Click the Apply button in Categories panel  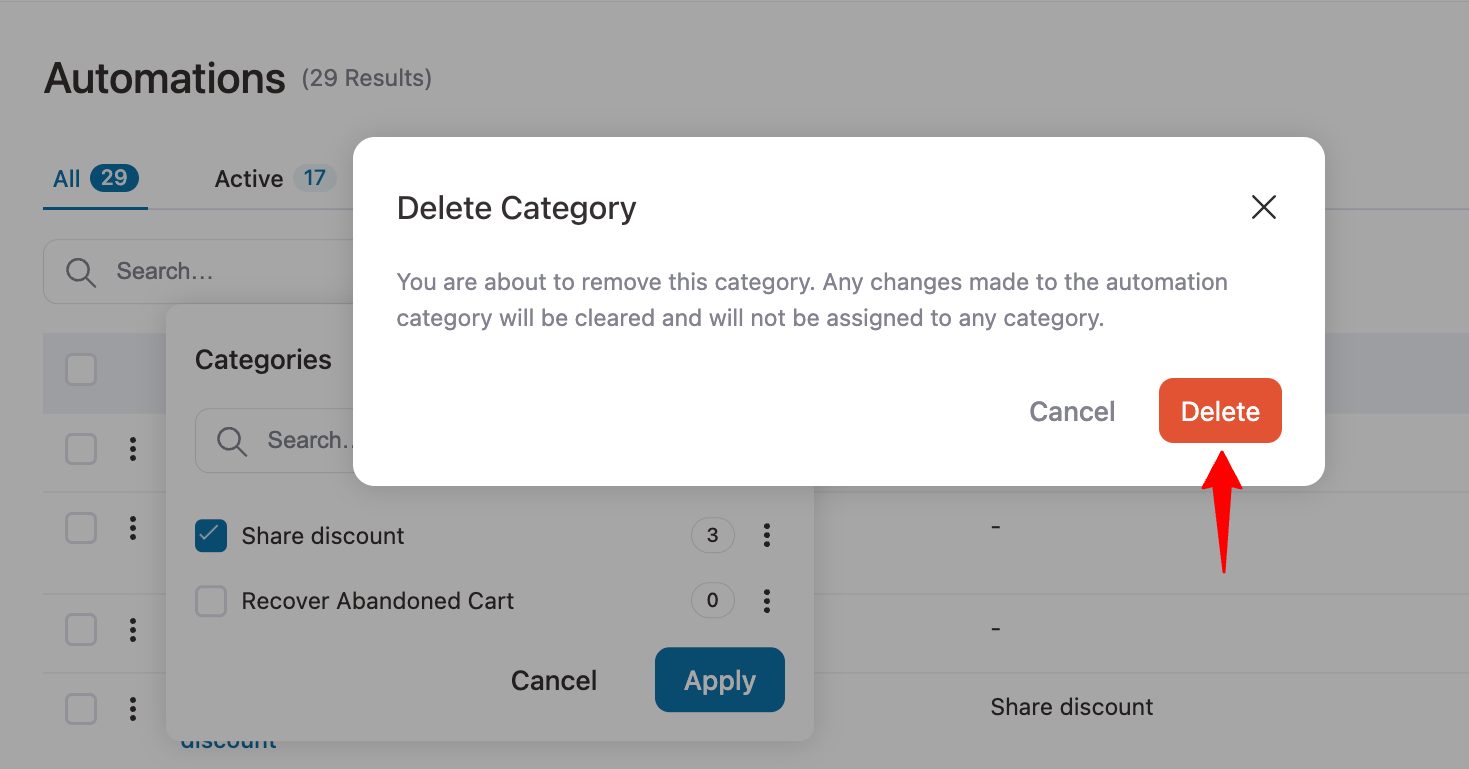coord(719,680)
